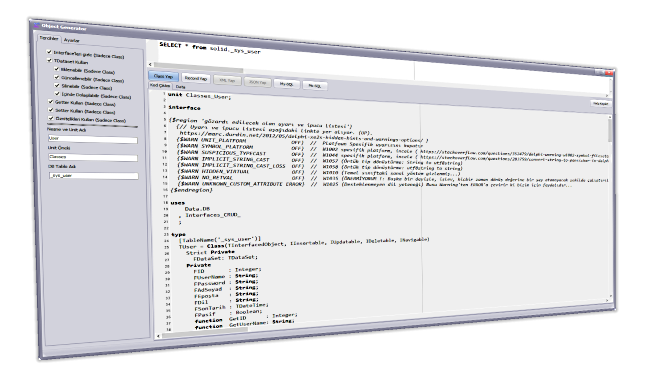Click the 'FSonTarih : TDateTime;' field line
Viewport: 645px width, 380px height.
tap(232, 306)
